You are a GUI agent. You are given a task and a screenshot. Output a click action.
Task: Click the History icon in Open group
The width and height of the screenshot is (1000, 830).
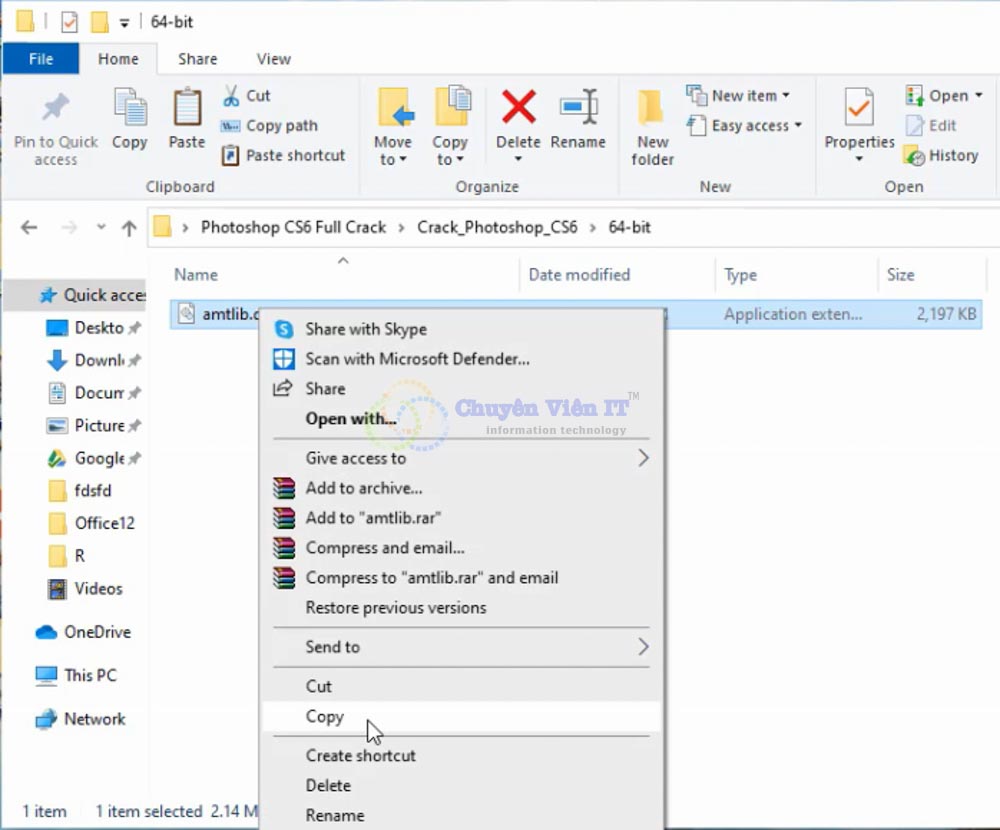pyautogui.click(x=913, y=156)
